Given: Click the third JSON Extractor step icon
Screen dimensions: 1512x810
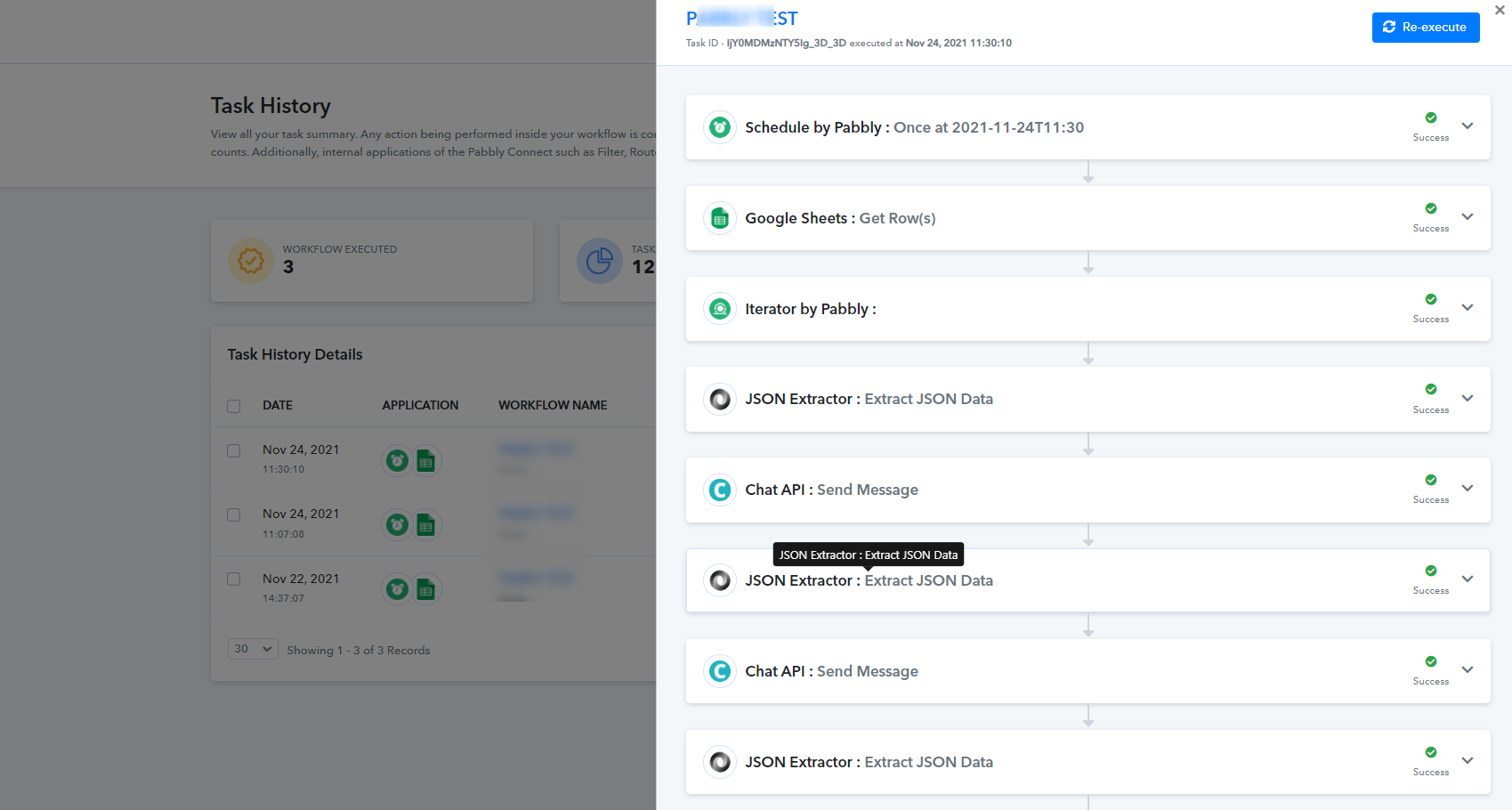Looking at the screenshot, I should pyautogui.click(x=720, y=762).
